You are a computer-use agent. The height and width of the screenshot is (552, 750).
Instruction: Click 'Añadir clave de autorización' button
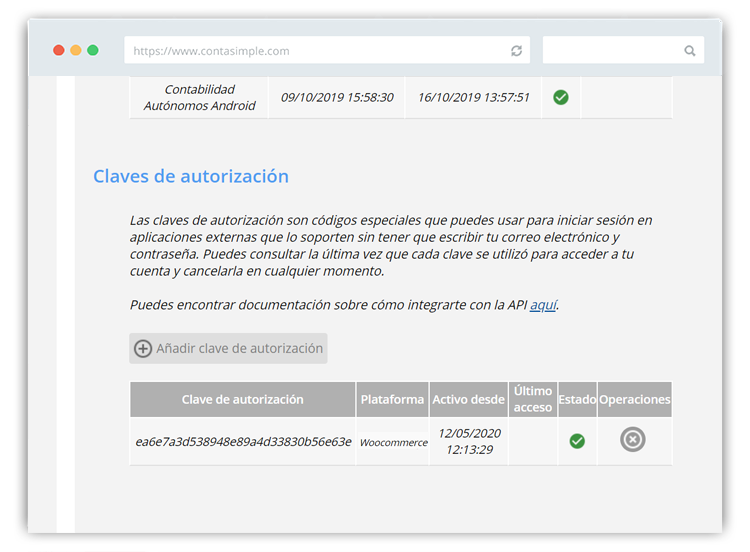(228, 348)
